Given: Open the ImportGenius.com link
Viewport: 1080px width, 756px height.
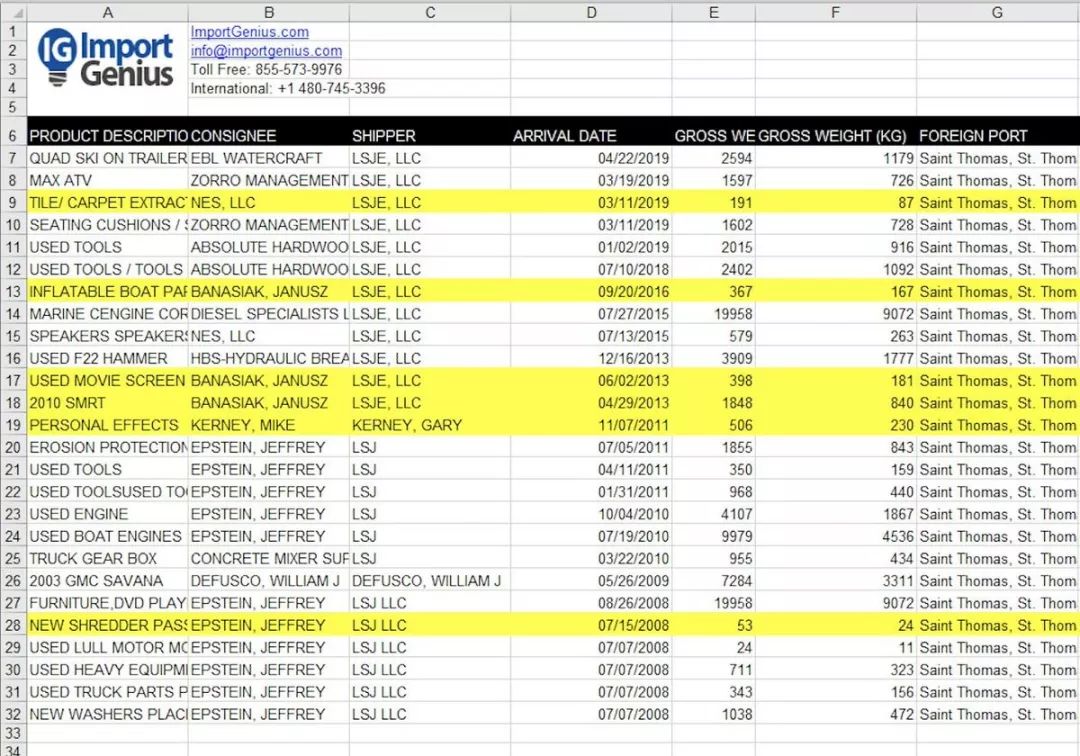Looking at the screenshot, I should (249, 32).
